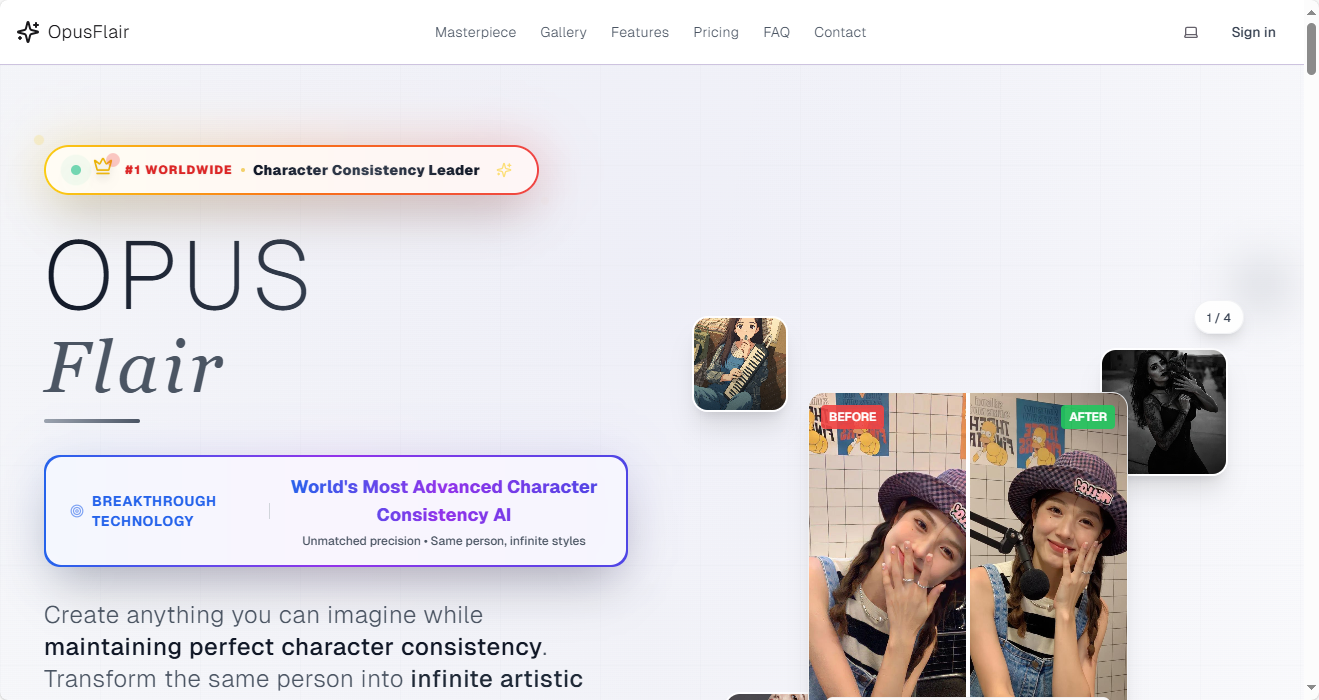Image resolution: width=1319 pixels, height=700 pixels.
Task: Click the red BEFORE label
Action: click(852, 417)
